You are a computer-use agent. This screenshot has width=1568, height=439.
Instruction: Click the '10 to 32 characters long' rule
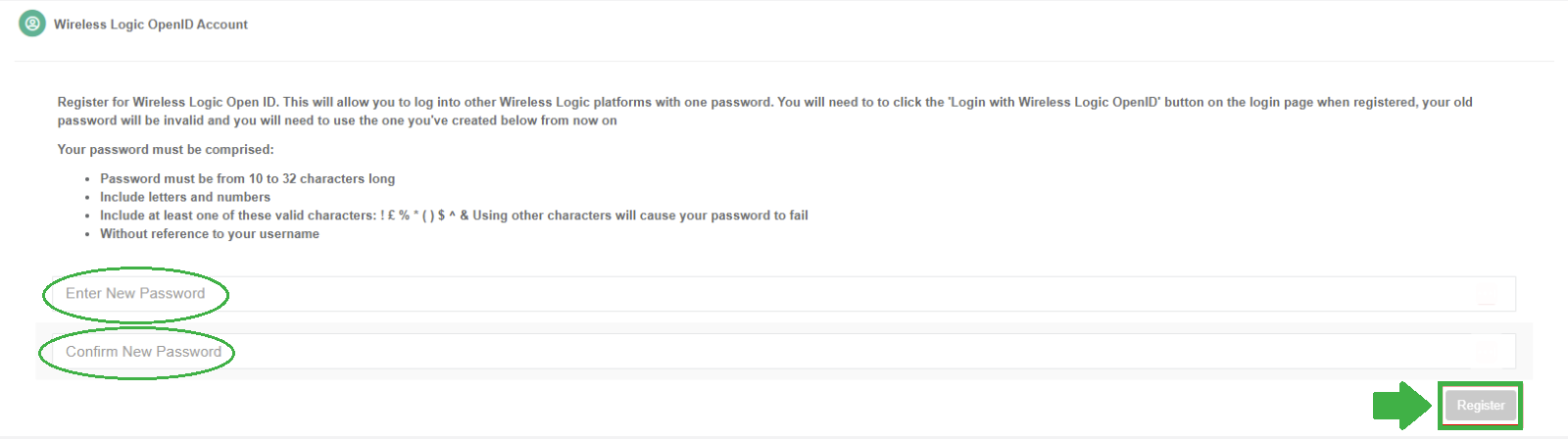tap(248, 178)
